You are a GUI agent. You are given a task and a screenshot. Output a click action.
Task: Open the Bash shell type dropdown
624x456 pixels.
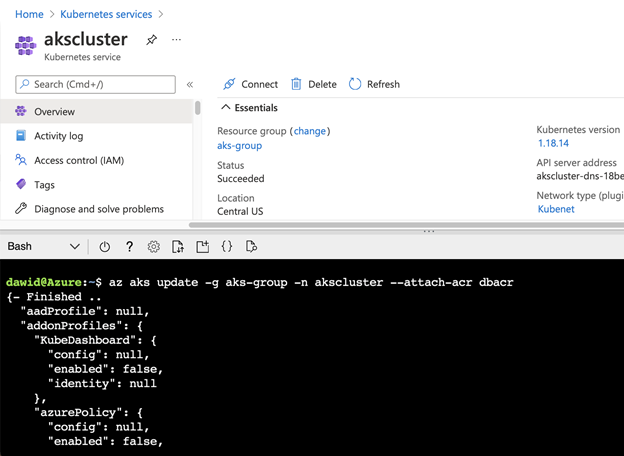[44, 246]
